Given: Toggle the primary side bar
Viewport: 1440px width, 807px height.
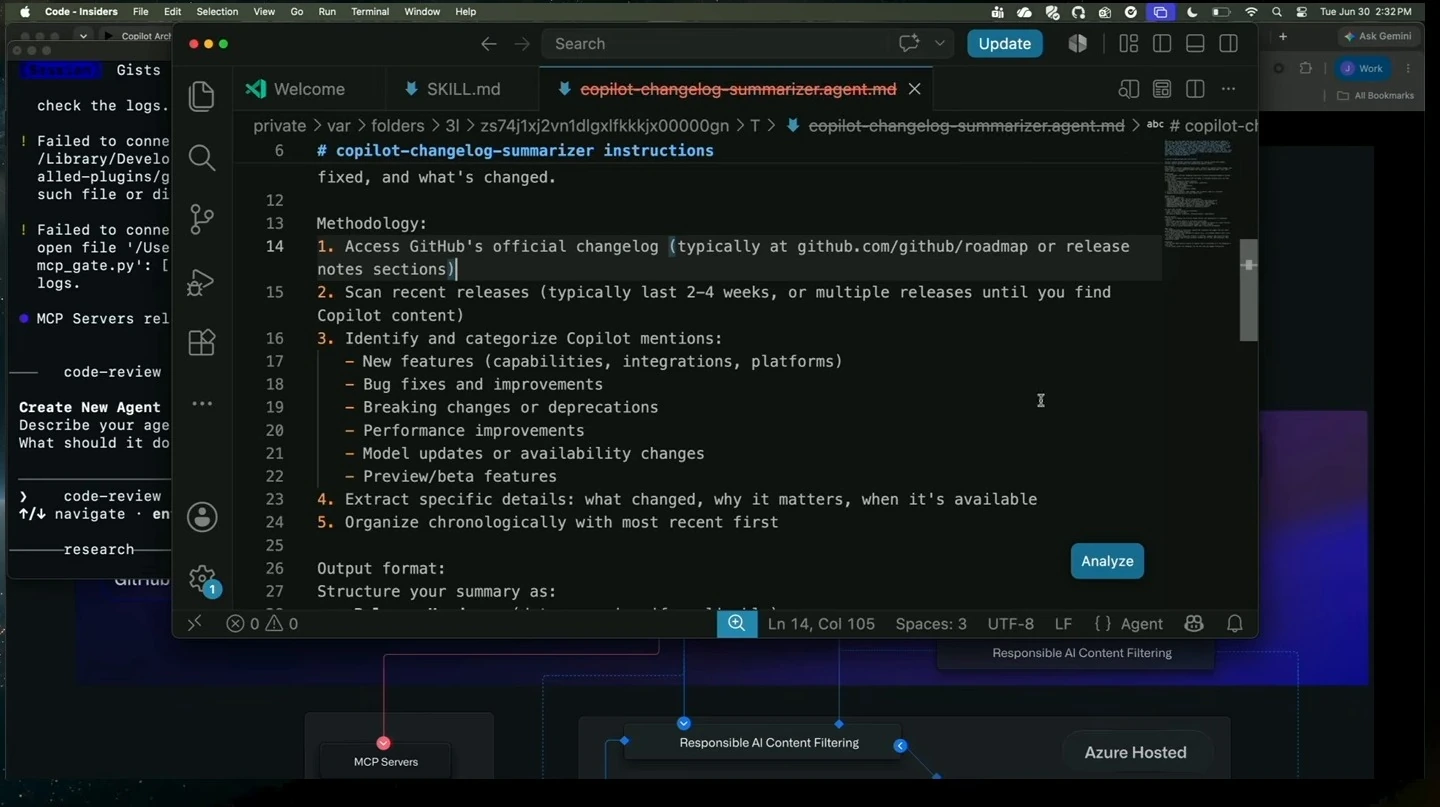Looking at the screenshot, I should 1162,44.
